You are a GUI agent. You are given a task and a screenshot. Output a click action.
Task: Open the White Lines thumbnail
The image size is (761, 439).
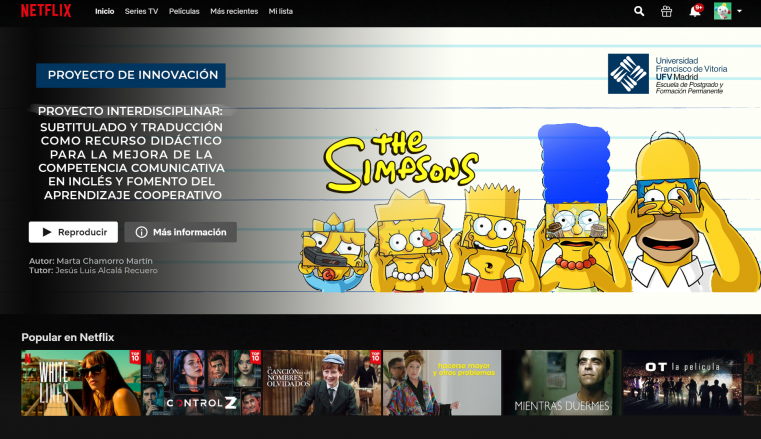(81, 383)
